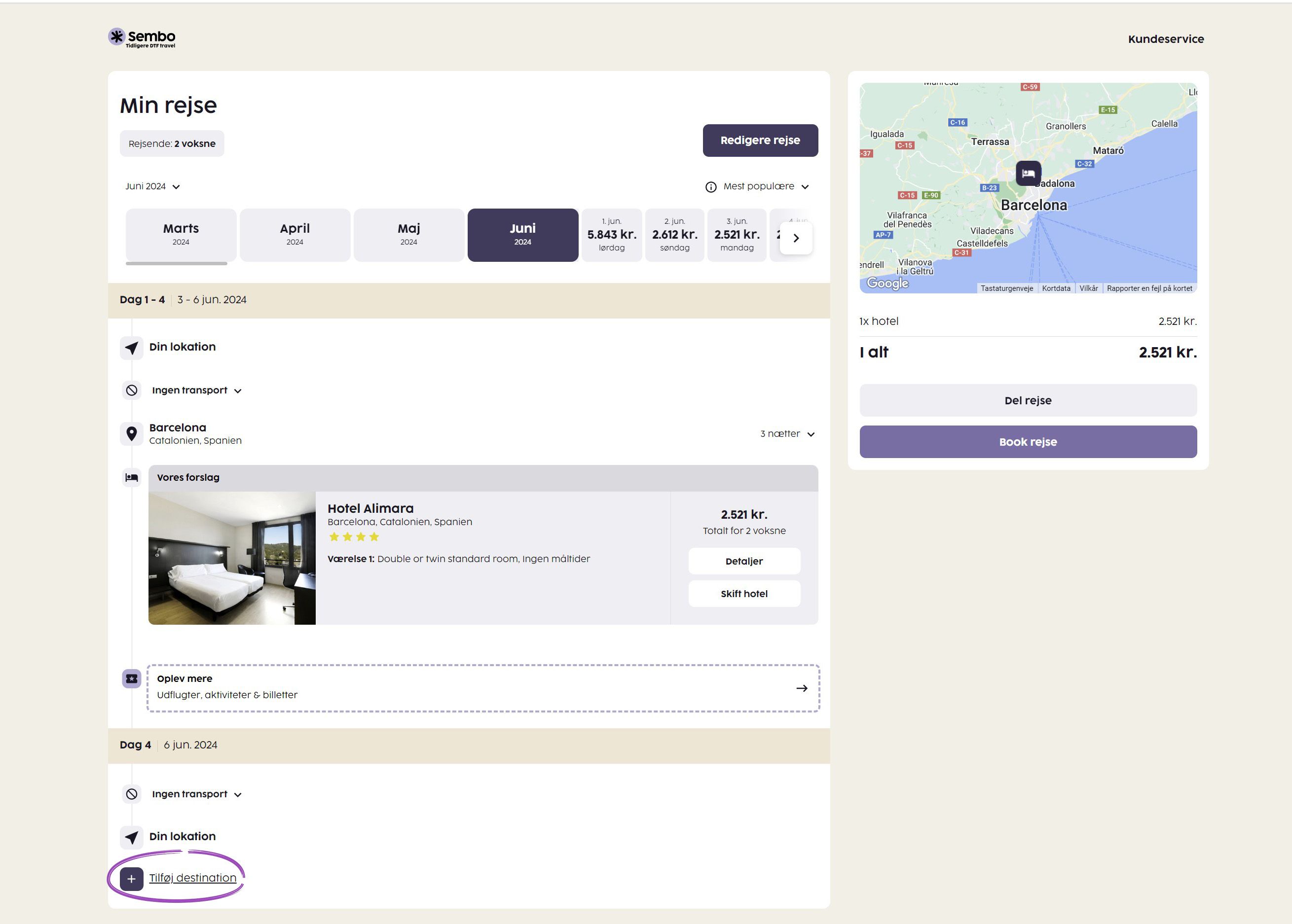The height and width of the screenshot is (924, 1292).
Task: Click next arrow in date price carousel
Action: [796, 238]
